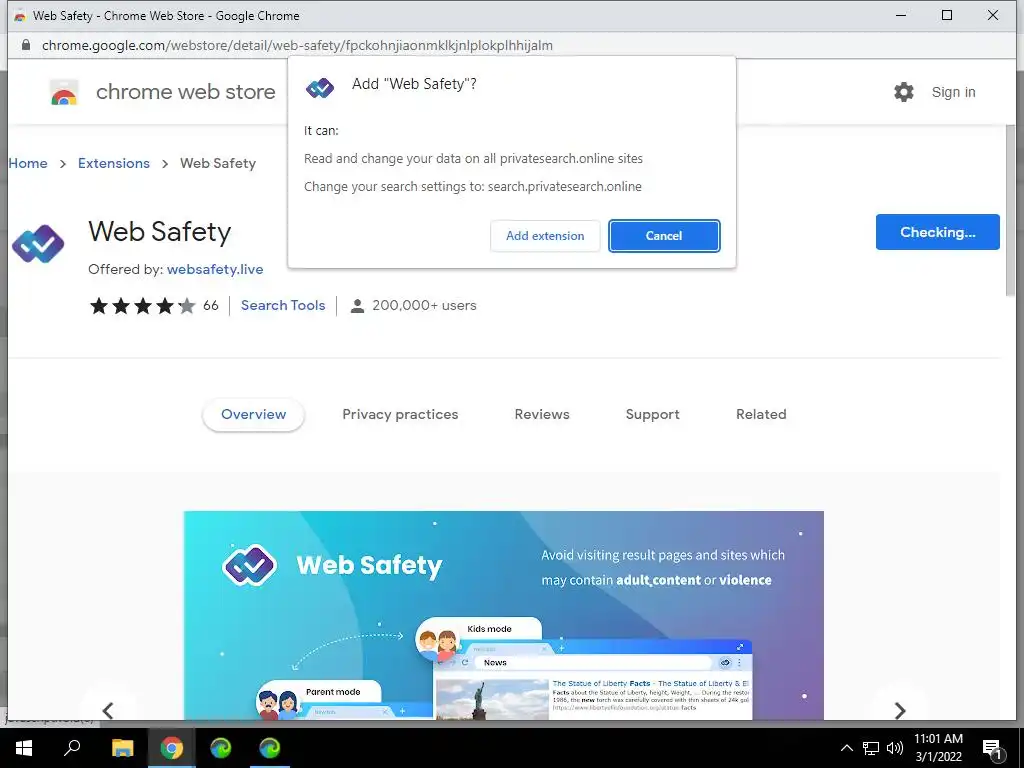
Task: Open the first Edge icon in the taskbar
Action: pos(221,748)
